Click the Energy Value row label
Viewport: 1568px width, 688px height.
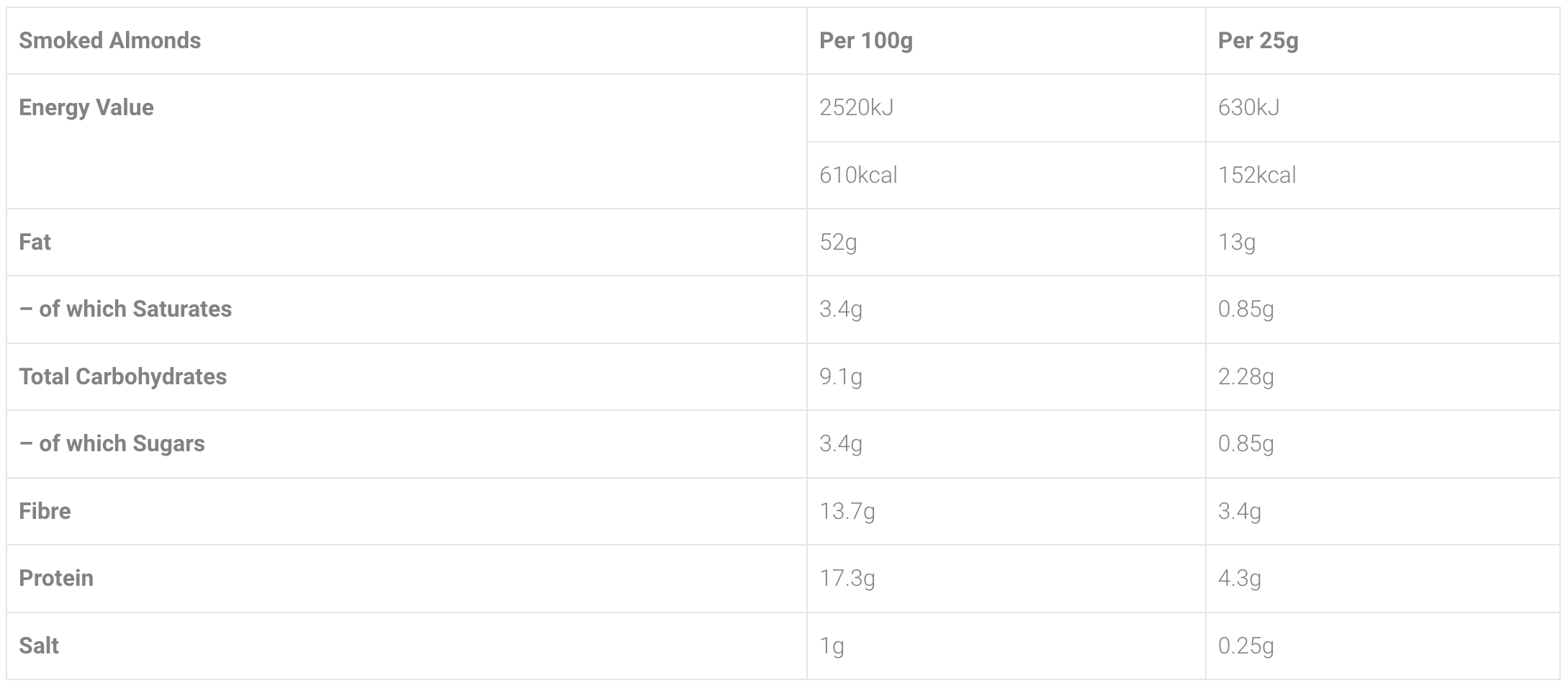coord(86,108)
